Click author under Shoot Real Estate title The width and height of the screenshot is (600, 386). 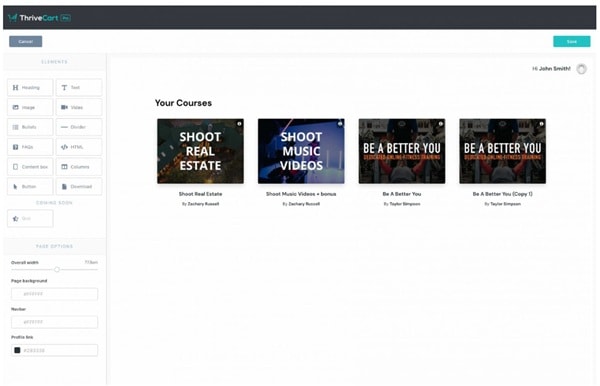click(x=200, y=204)
